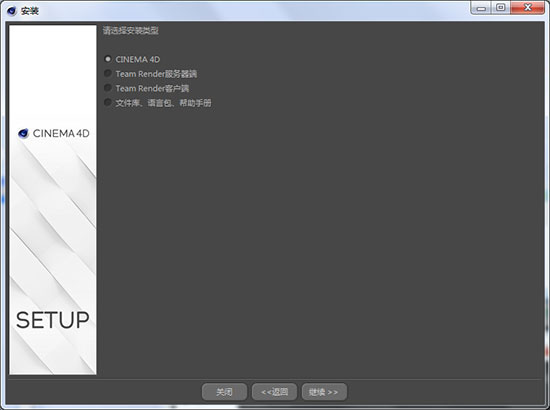Click the Cinema 4D logo sphere in sidebar banner
The image size is (550, 410).
pos(23,133)
